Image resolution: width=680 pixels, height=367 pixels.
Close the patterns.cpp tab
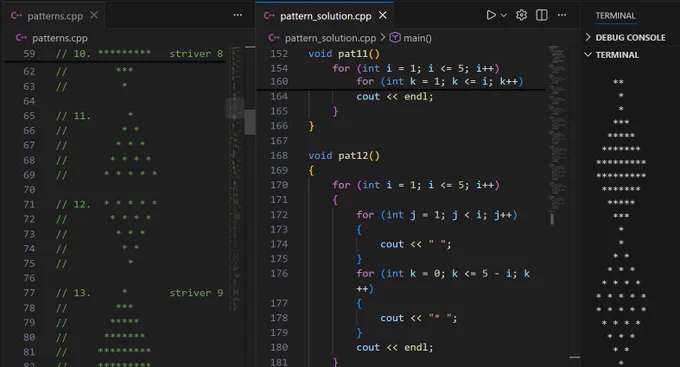click(x=94, y=16)
